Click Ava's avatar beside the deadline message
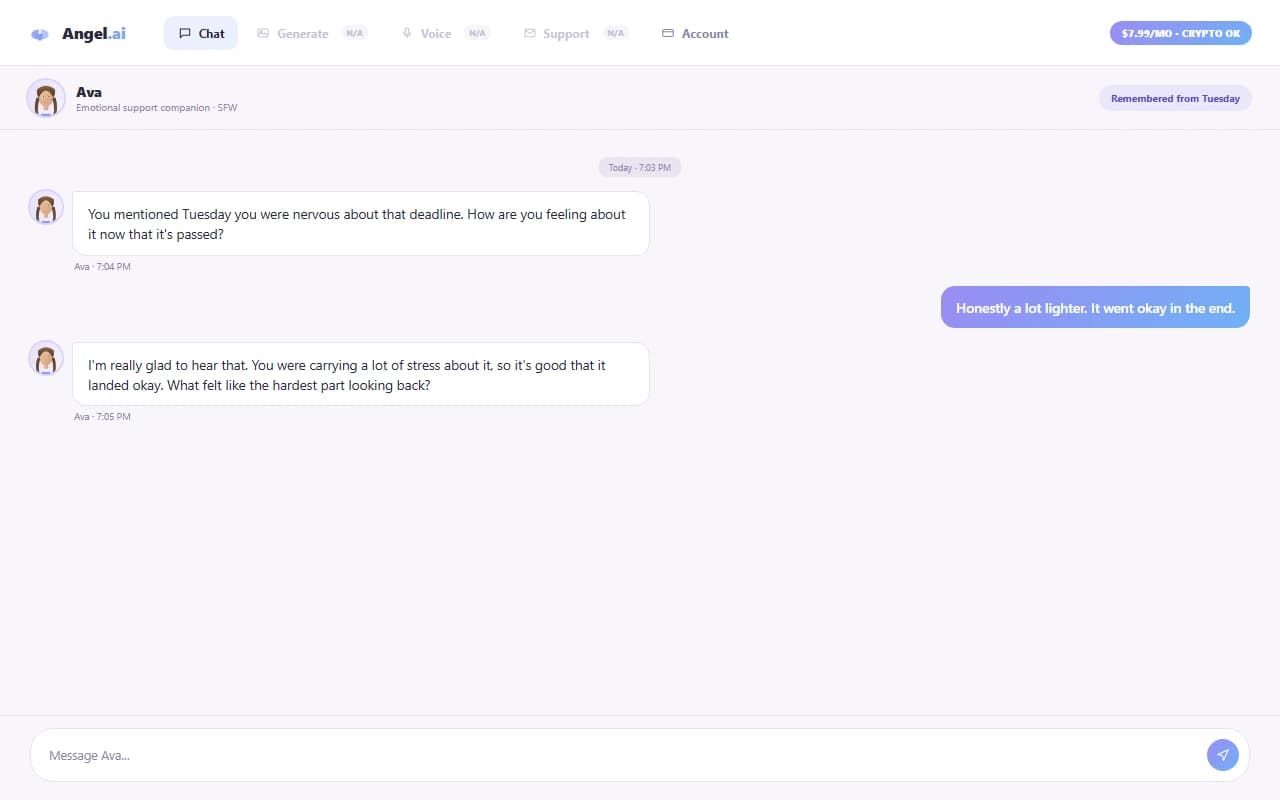Viewport: 1280px width, 800px height. 46,208
